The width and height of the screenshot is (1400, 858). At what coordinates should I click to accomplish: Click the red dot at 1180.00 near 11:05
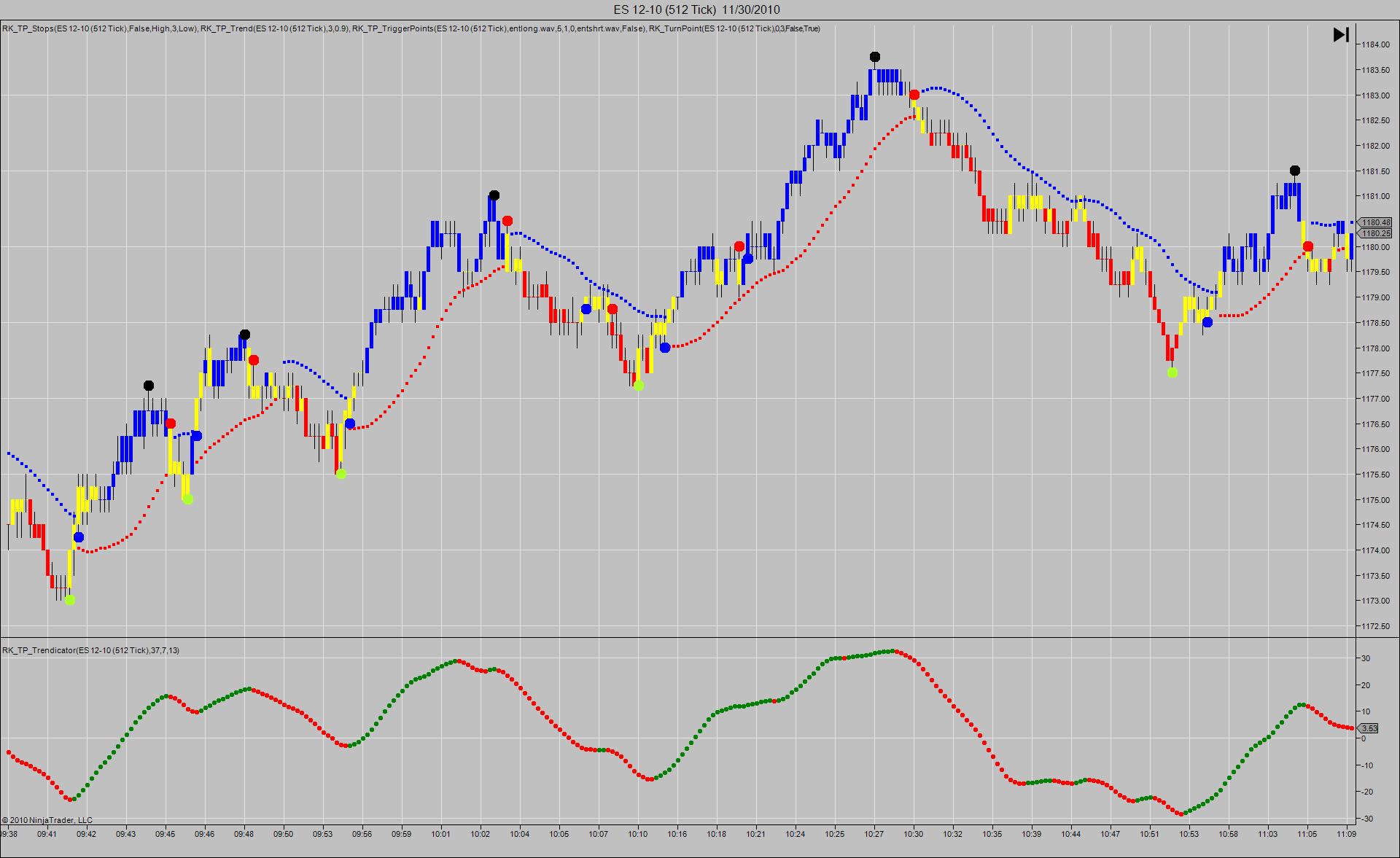1308,246
